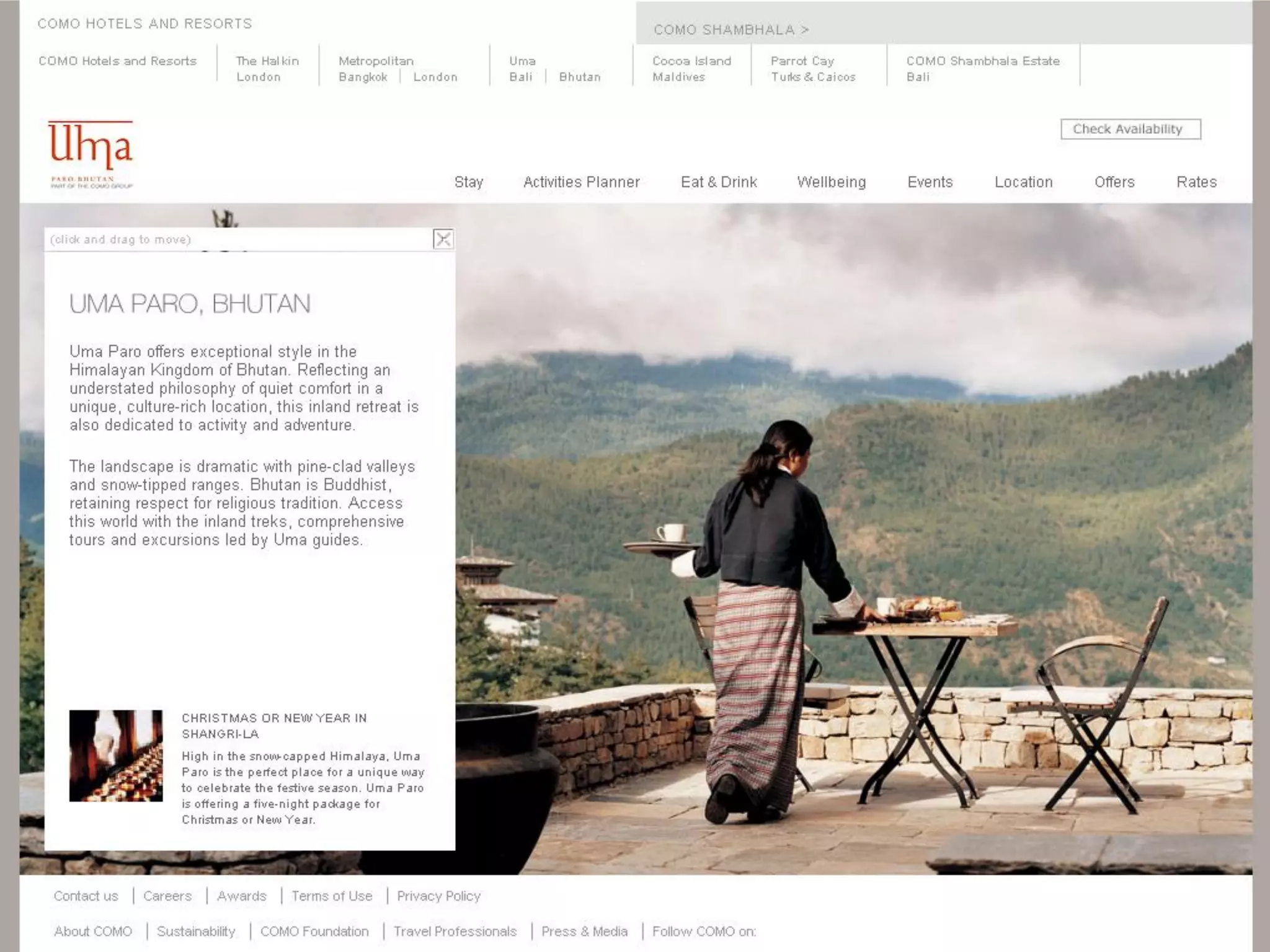Open the Rates menu item
Screen dimensions: 1270x952
click(1197, 182)
